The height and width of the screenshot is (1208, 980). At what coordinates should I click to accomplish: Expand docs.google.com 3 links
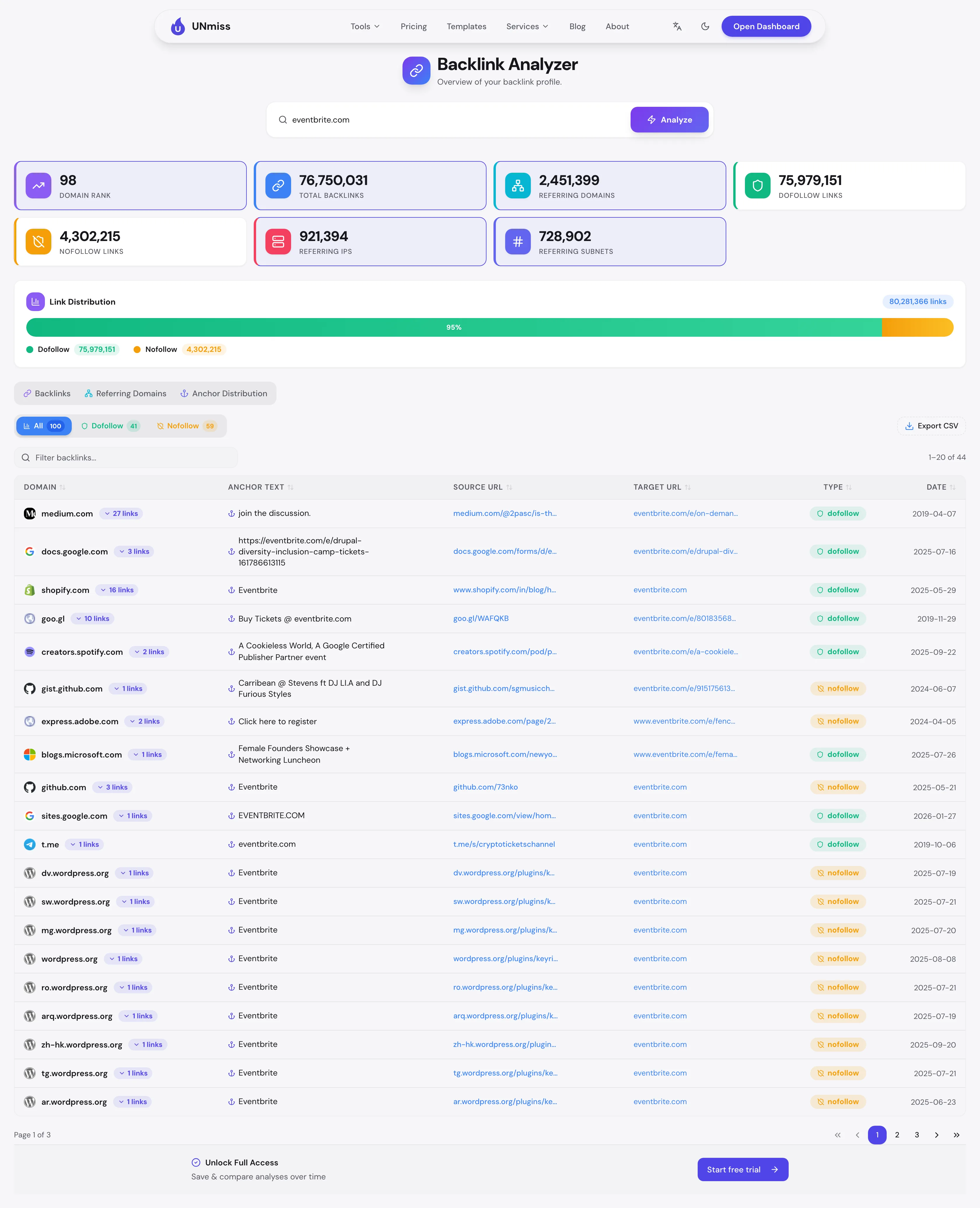[134, 551]
